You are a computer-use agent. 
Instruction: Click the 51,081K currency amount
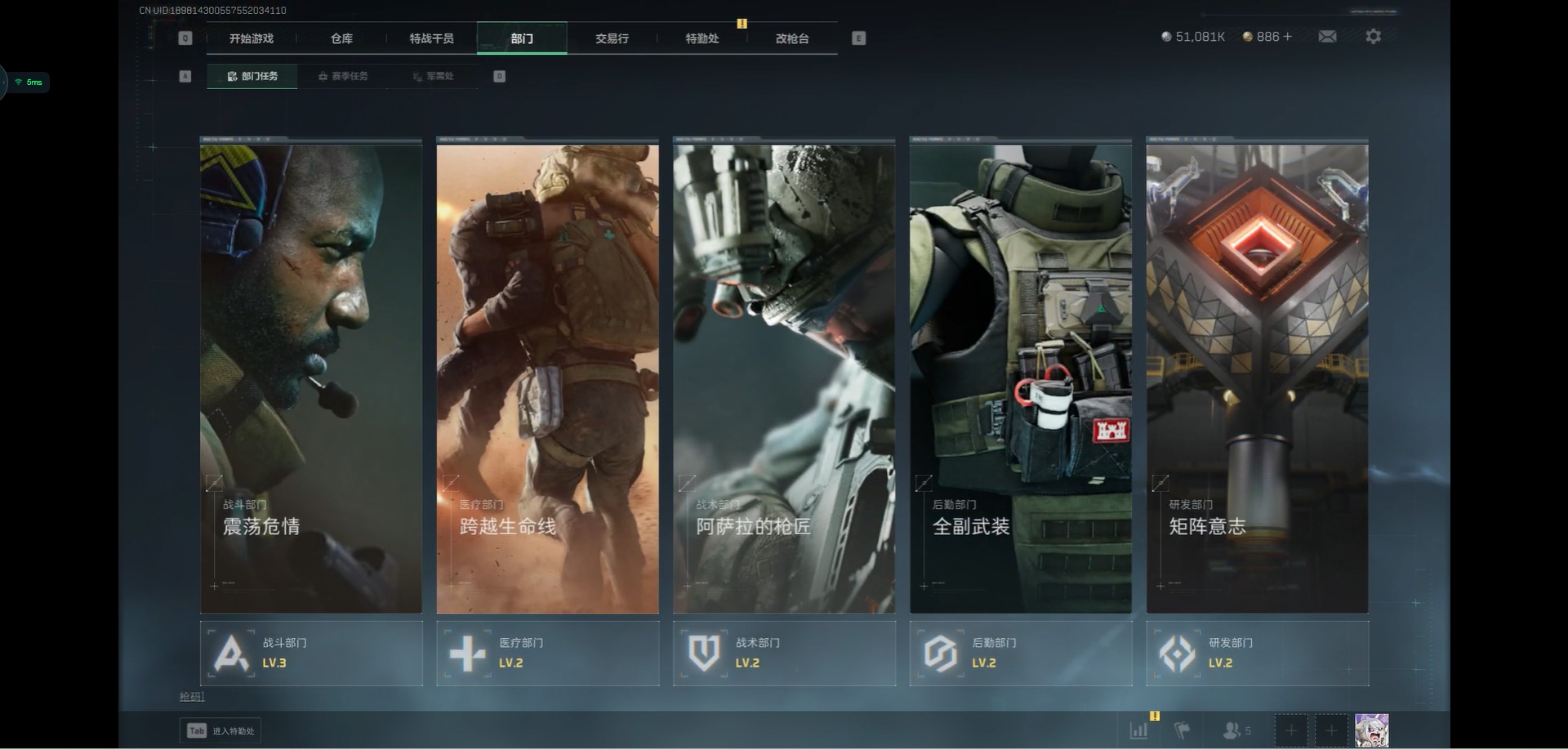click(x=1200, y=37)
